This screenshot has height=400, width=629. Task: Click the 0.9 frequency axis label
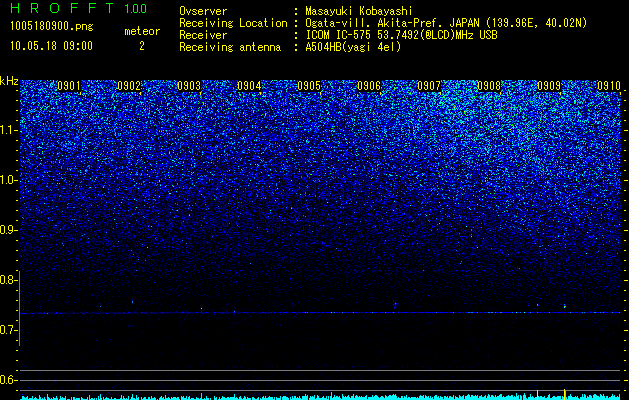click(x=9, y=230)
